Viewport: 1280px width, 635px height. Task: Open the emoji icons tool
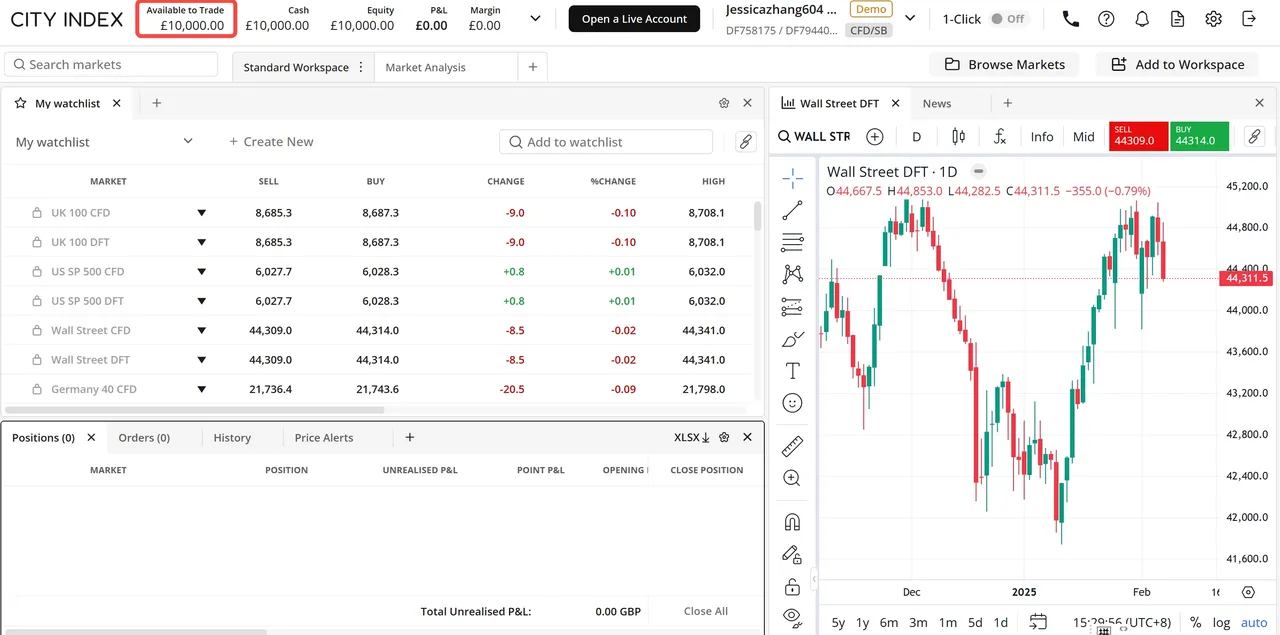click(792, 403)
